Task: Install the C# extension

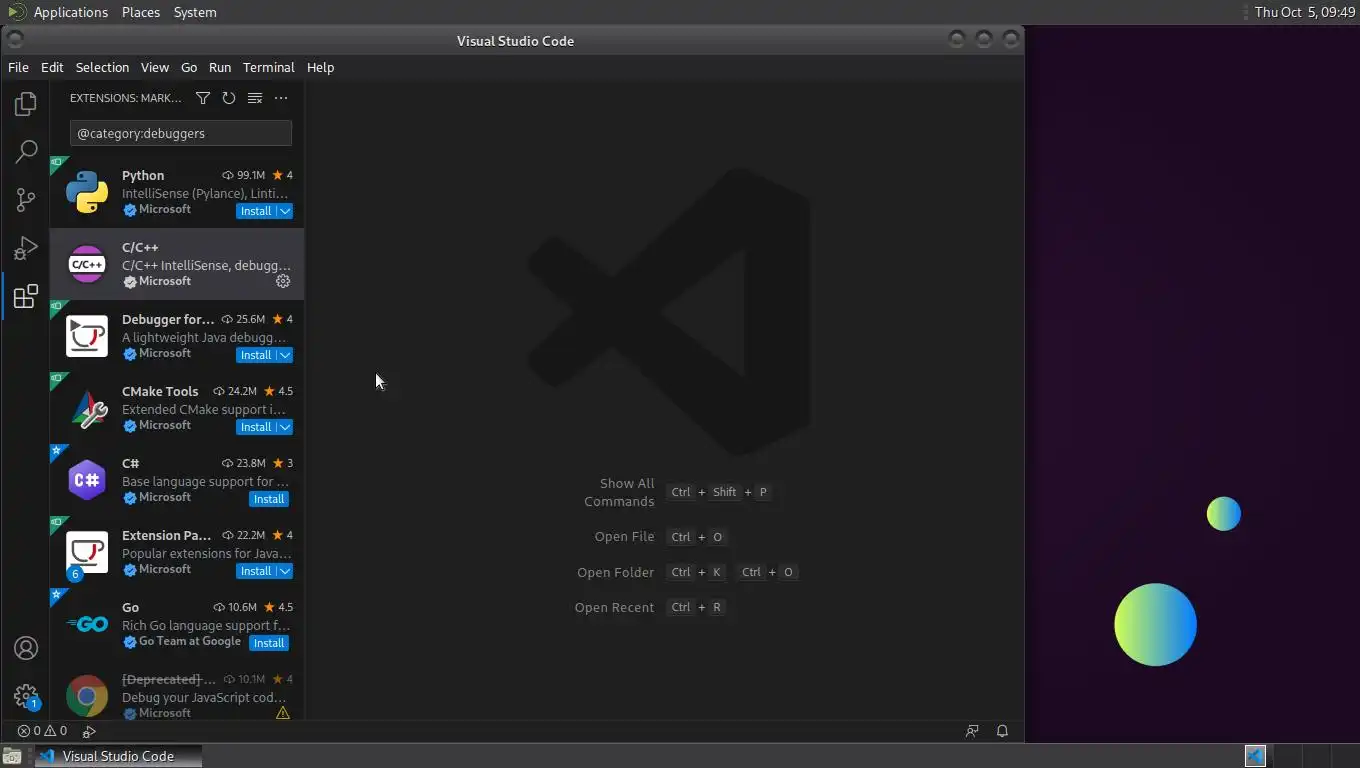Action: [269, 499]
